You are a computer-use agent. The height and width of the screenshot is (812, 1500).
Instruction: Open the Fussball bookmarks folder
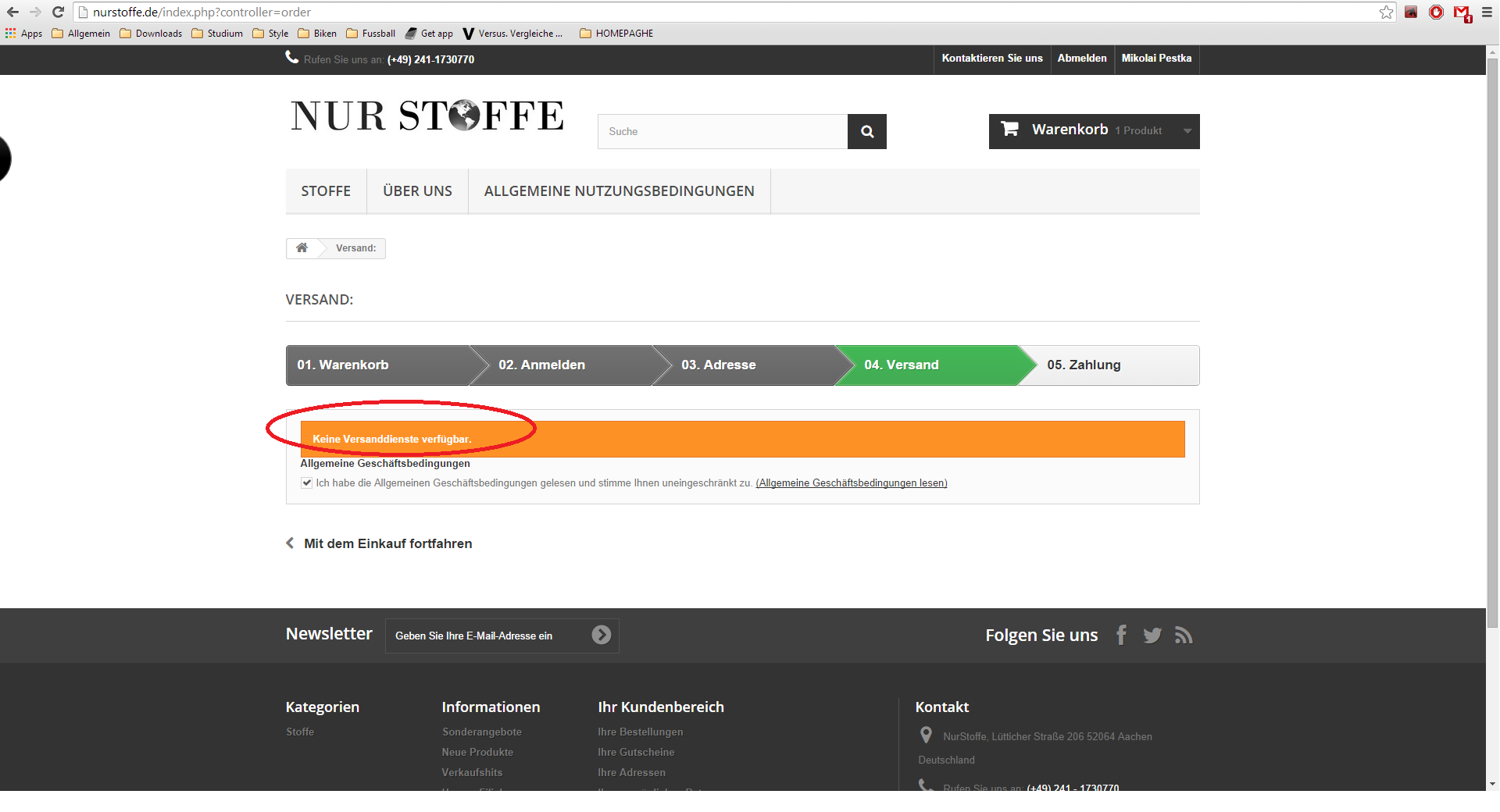(371, 34)
